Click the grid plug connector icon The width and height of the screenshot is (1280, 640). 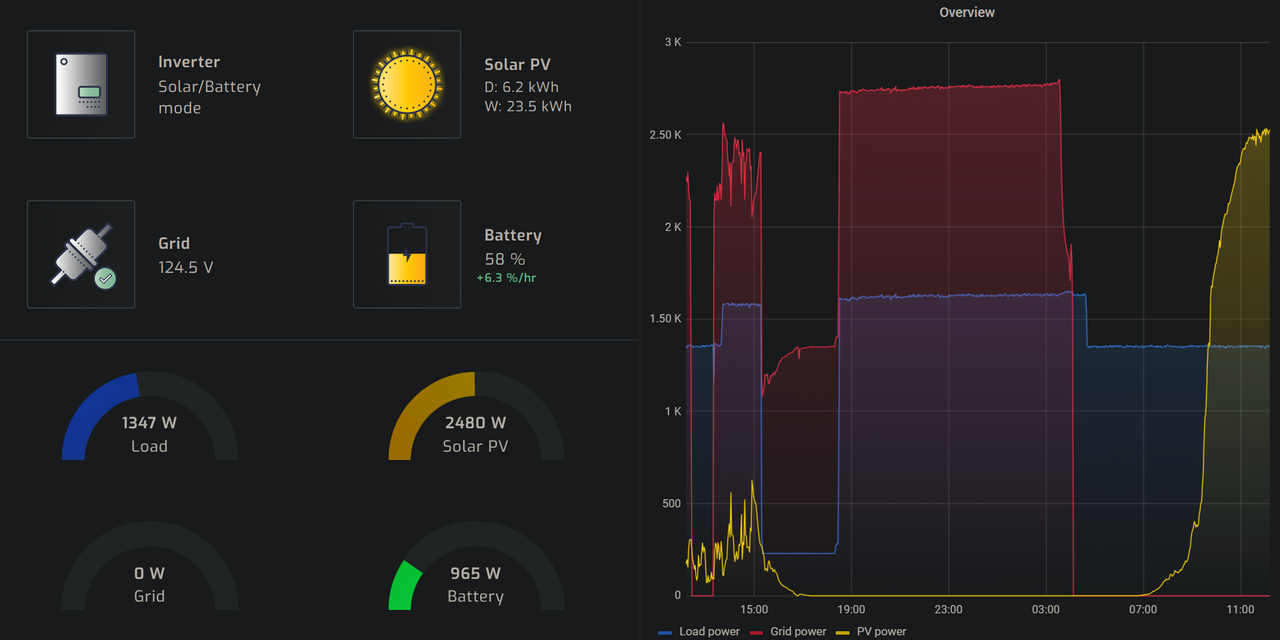pos(83,255)
